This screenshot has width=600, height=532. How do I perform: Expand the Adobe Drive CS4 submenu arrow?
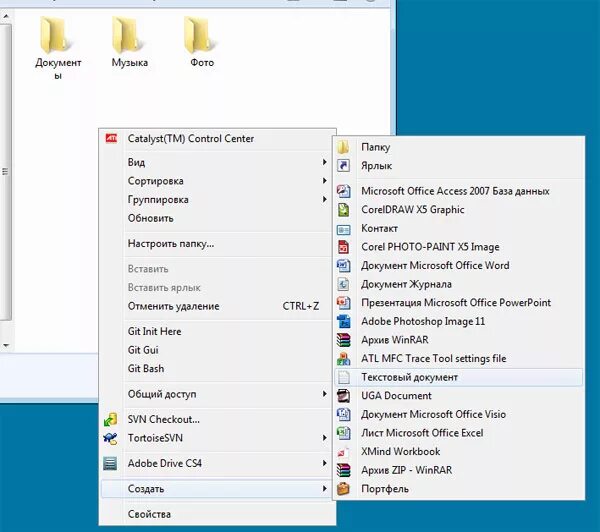324,463
